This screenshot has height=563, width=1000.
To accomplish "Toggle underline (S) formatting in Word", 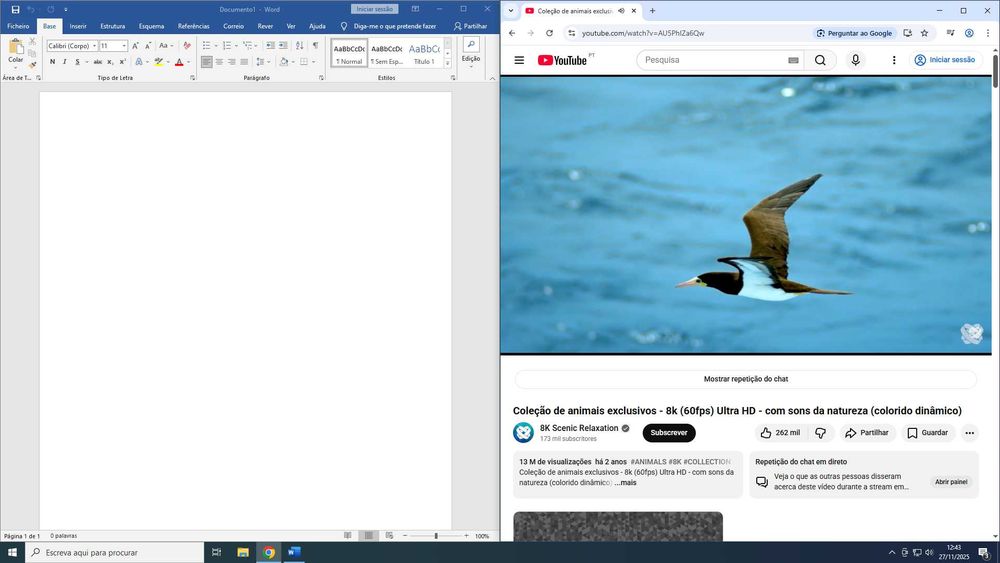I will coord(77,62).
